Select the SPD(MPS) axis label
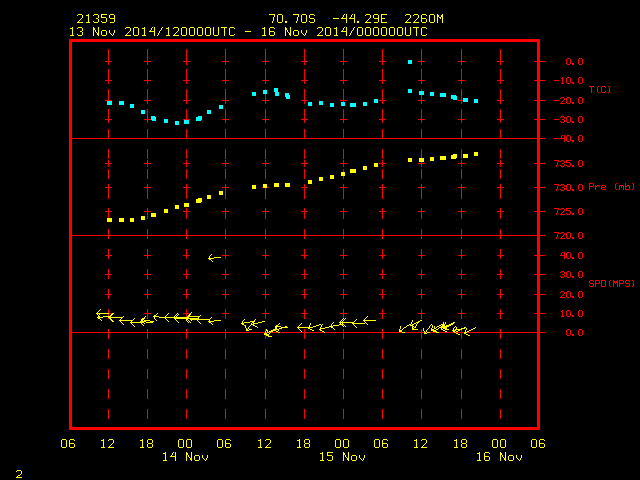640x480 pixels. (611, 283)
